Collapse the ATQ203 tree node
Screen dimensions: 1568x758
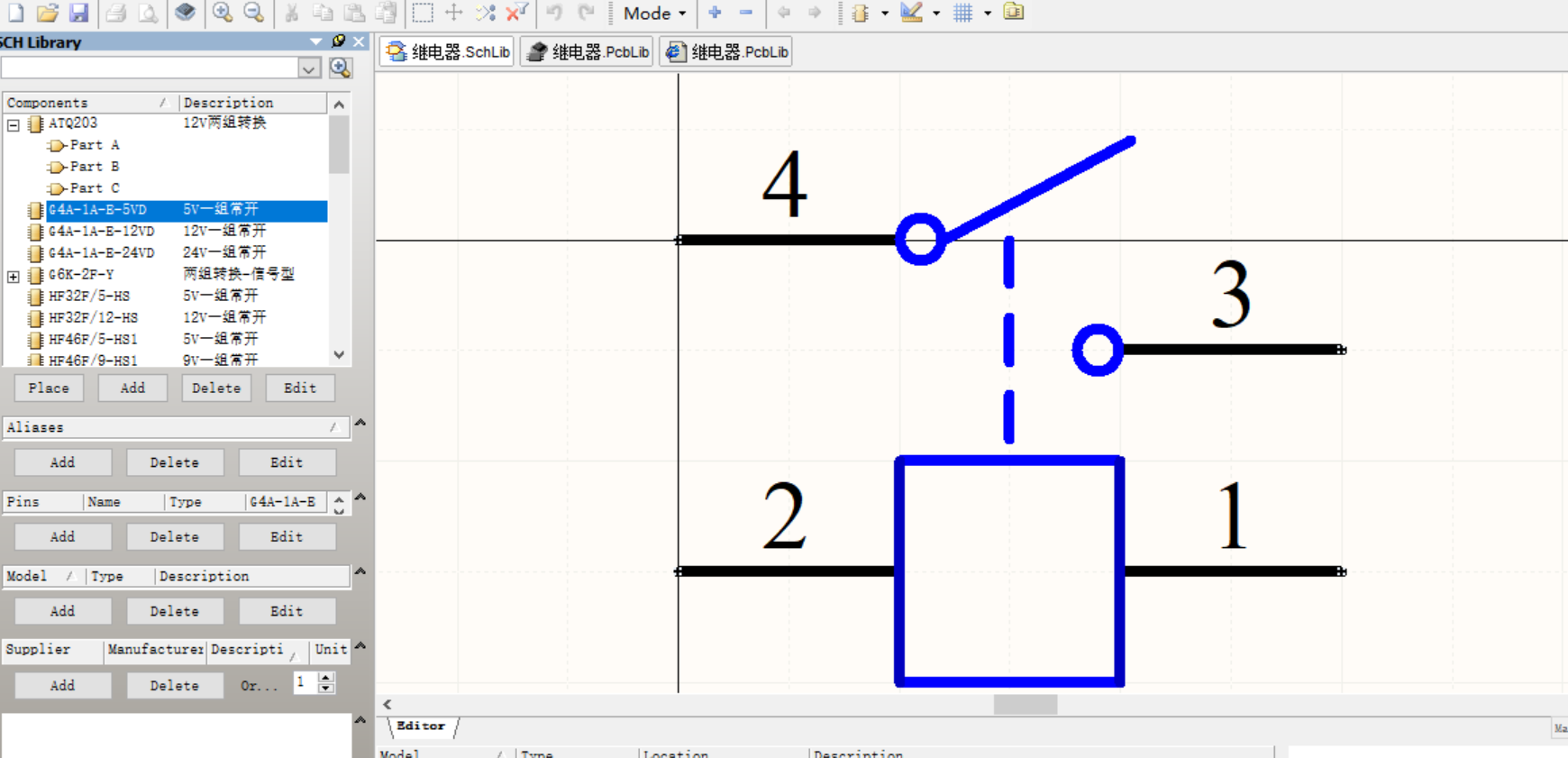(x=14, y=125)
